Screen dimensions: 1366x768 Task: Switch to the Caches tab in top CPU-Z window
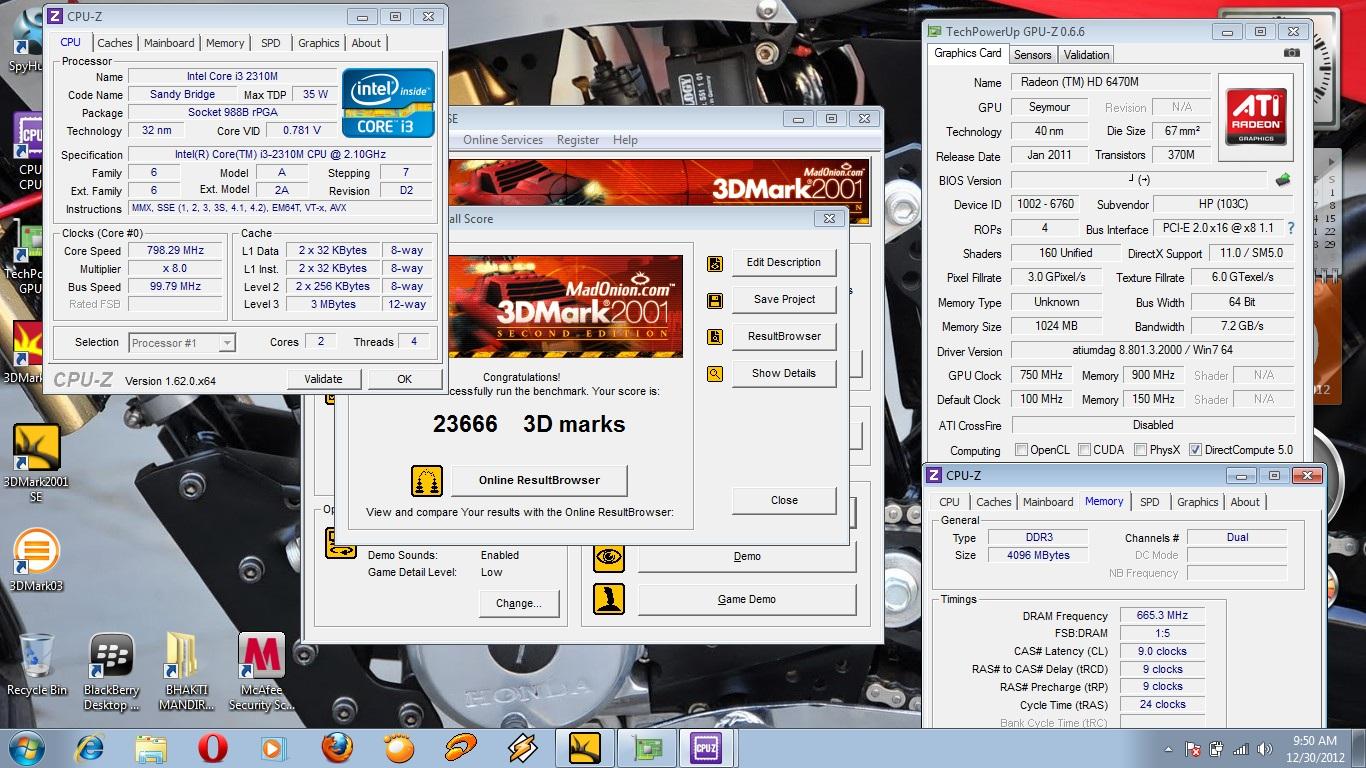coord(114,43)
